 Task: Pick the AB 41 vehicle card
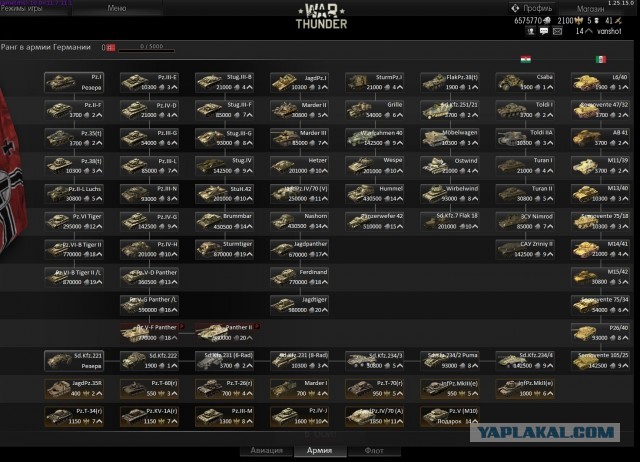coord(600,138)
